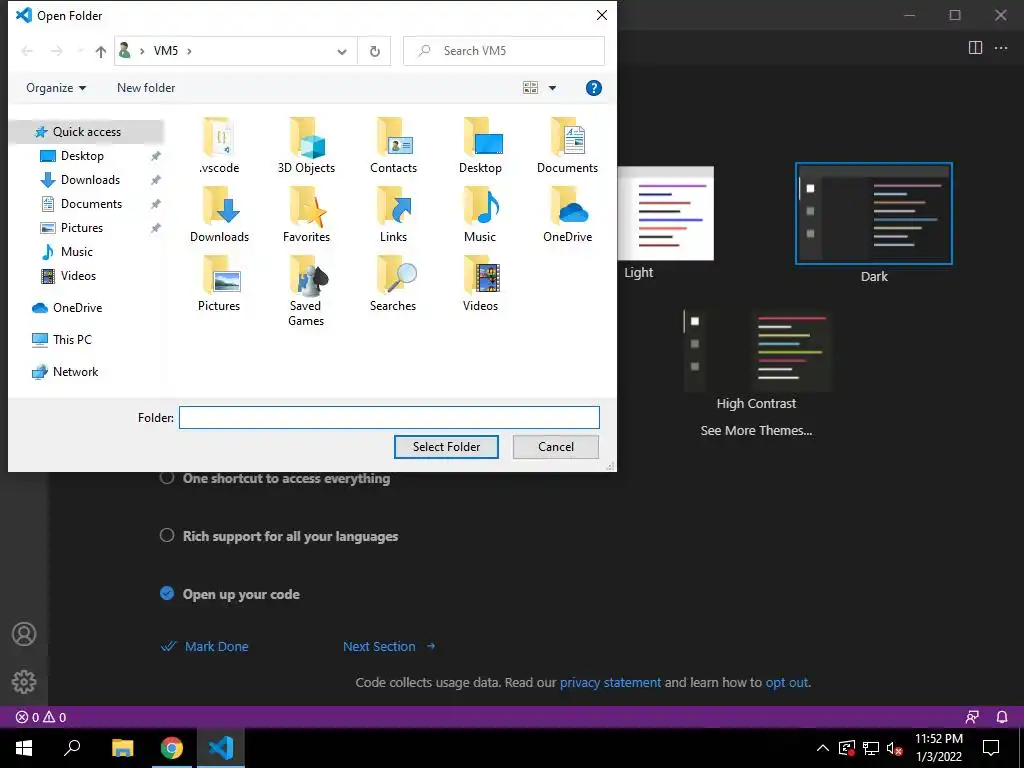
Task: Open Desktop in Quick access list
Action: (x=82, y=156)
